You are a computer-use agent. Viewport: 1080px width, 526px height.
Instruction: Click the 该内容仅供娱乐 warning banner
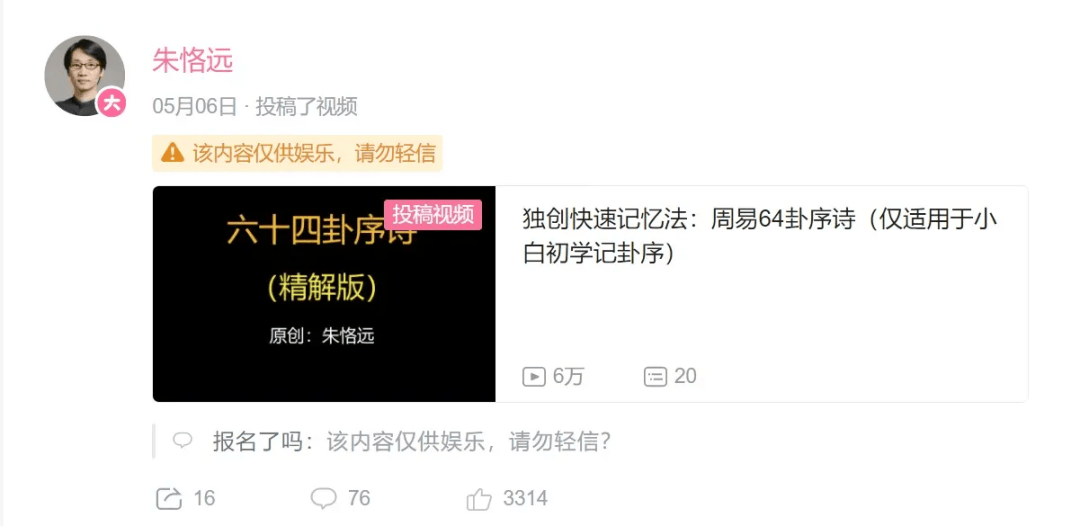click(297, 153)
